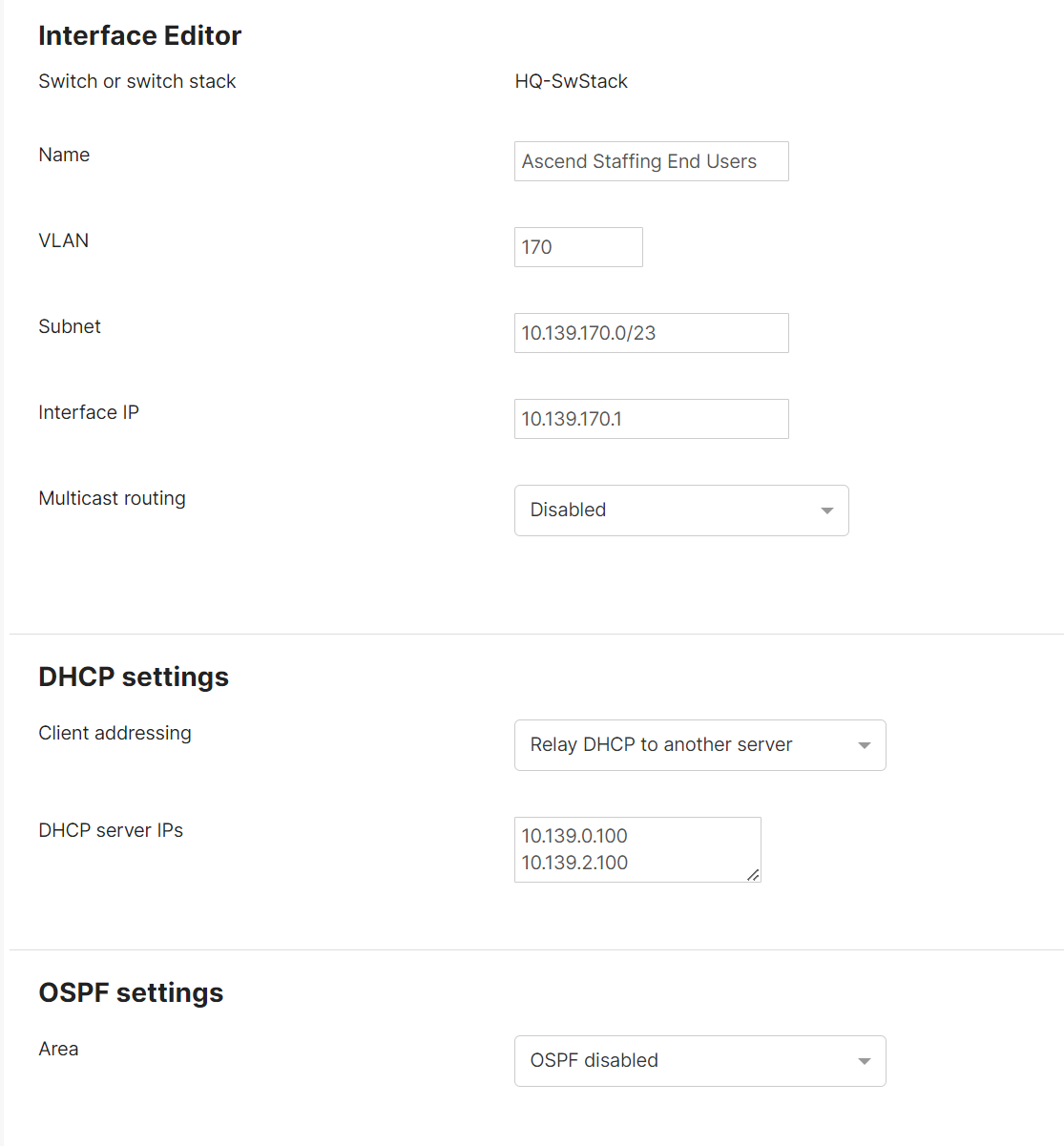Expand the Client addressing dropdown

point(699,745)
